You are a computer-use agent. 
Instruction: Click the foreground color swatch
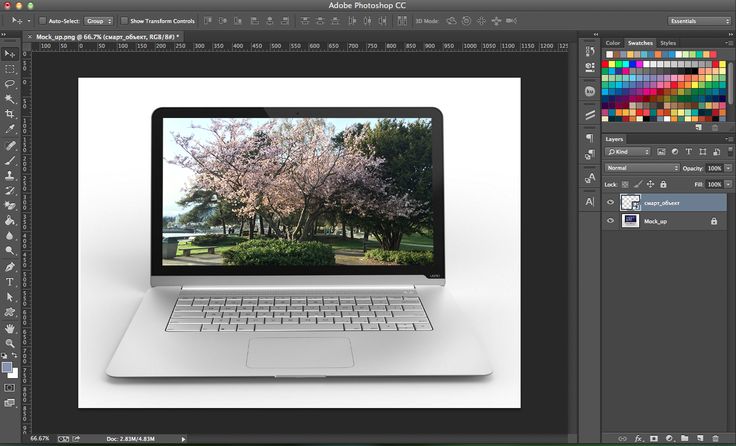7,367
